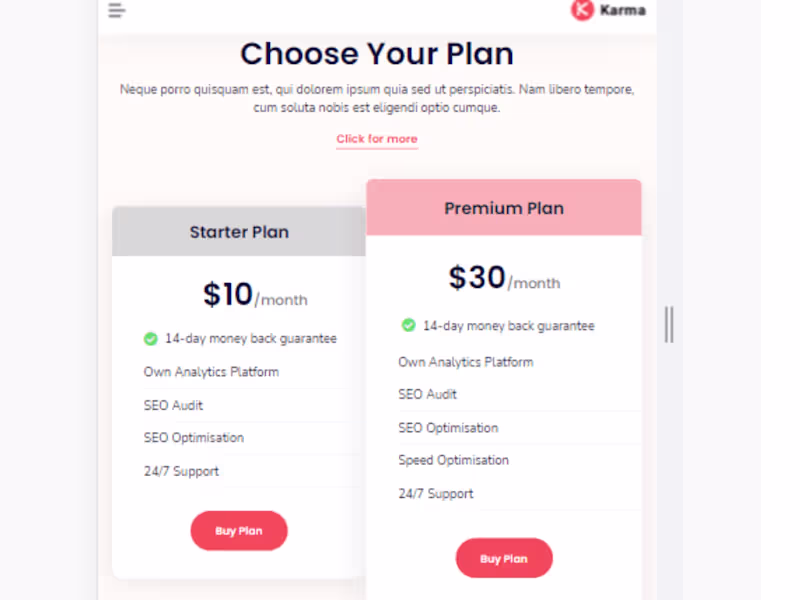Click SEO Audit in Premium Plan
Image resolution: width=800 pixels, height=600 pixels.
click(428, 394)
